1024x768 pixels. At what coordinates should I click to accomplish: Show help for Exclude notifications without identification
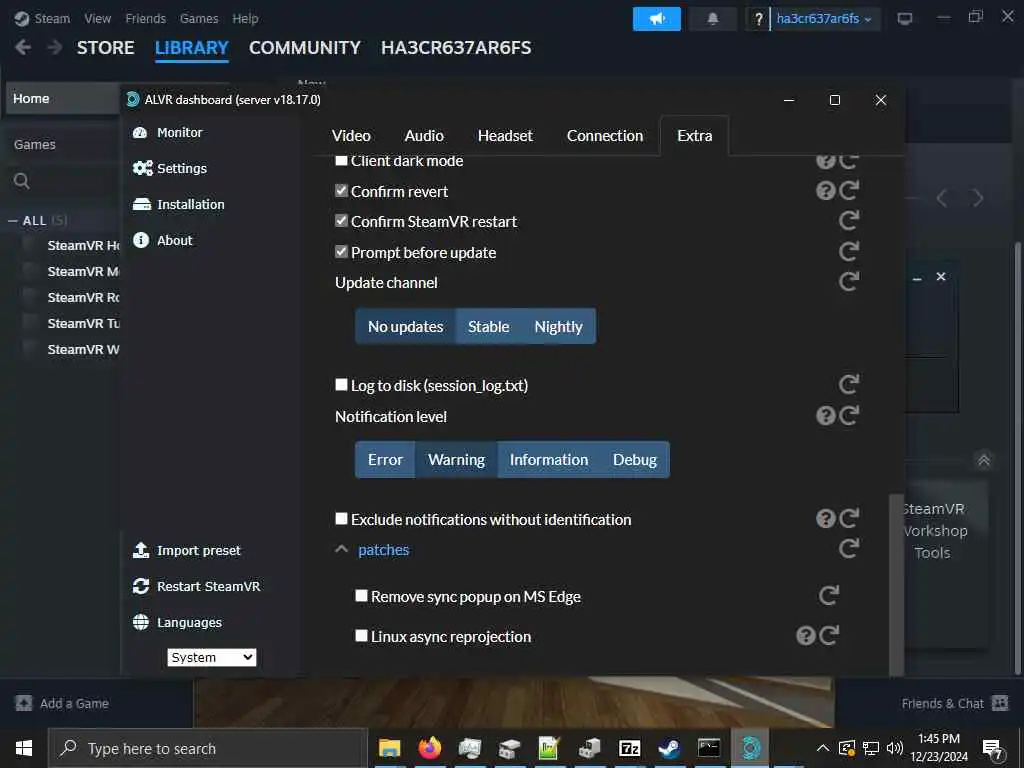pyautogui.click(x=825, y=519)
